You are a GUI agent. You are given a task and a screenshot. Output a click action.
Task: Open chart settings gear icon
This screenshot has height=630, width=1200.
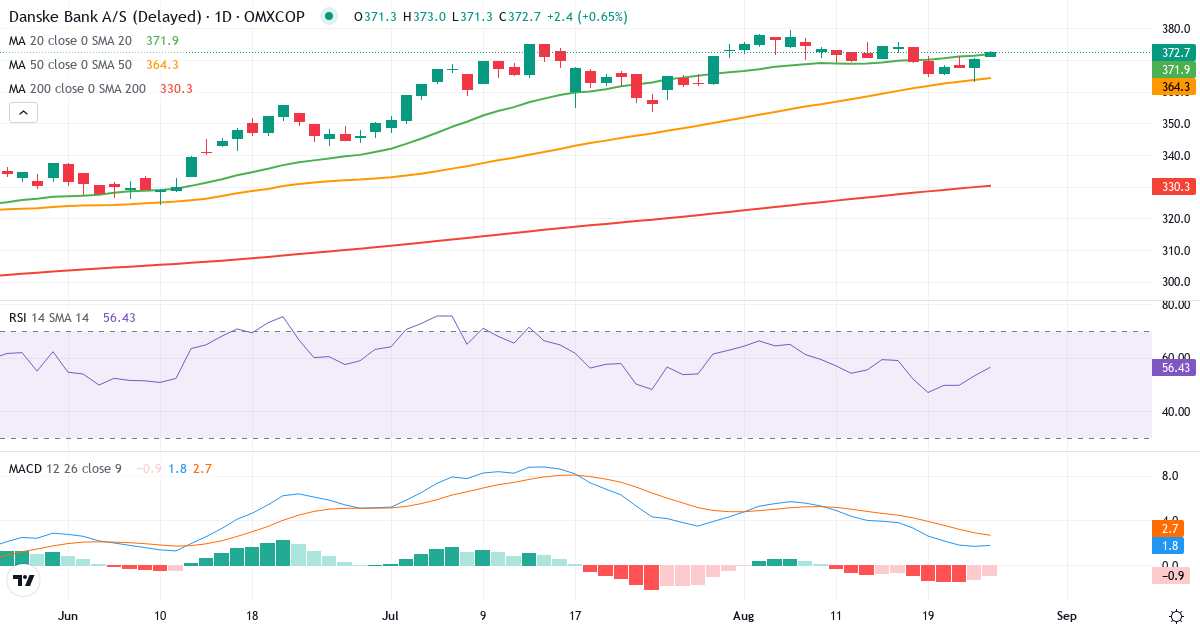click(1176, 616)
